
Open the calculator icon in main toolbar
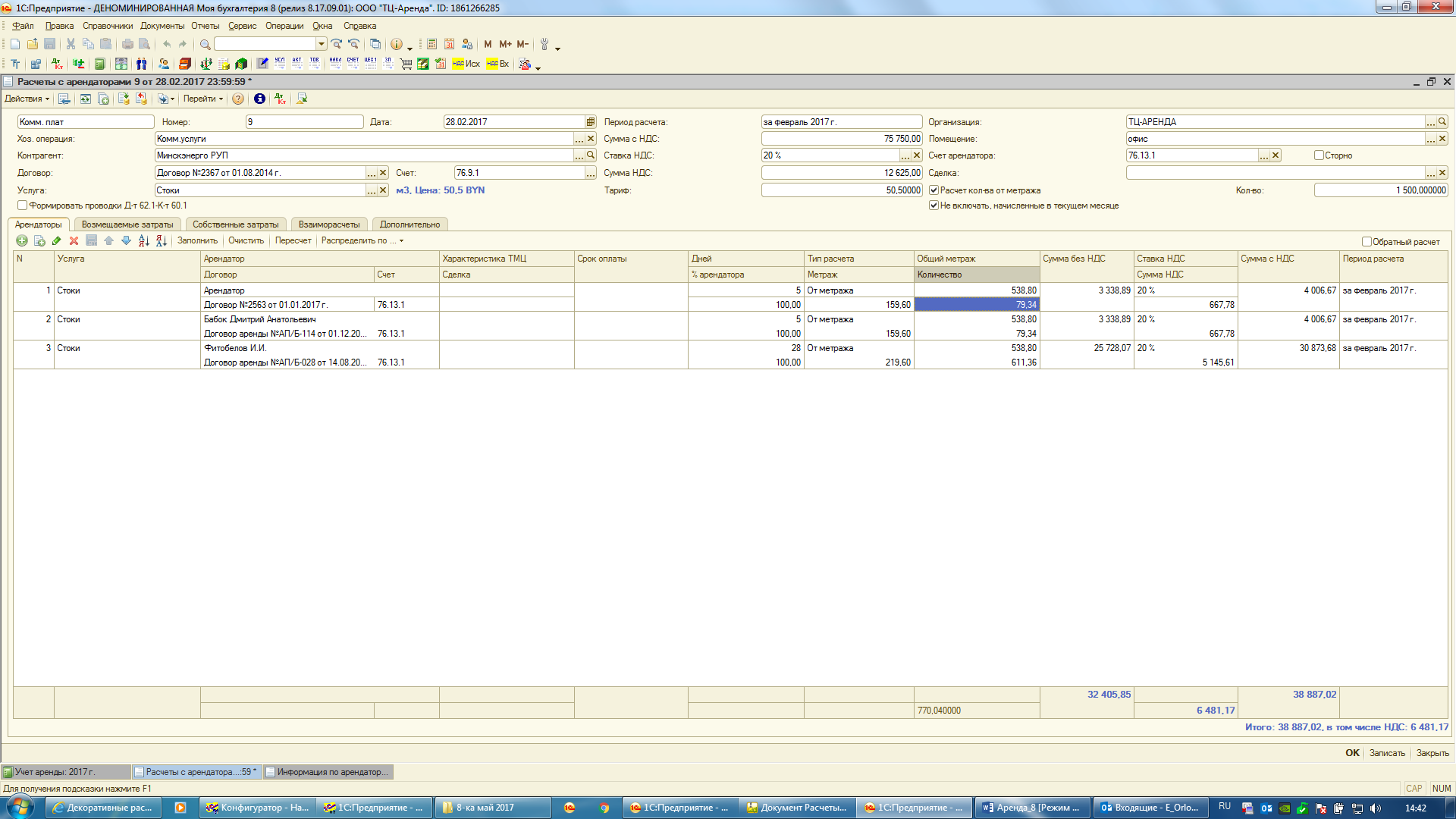tap(431, 44)
